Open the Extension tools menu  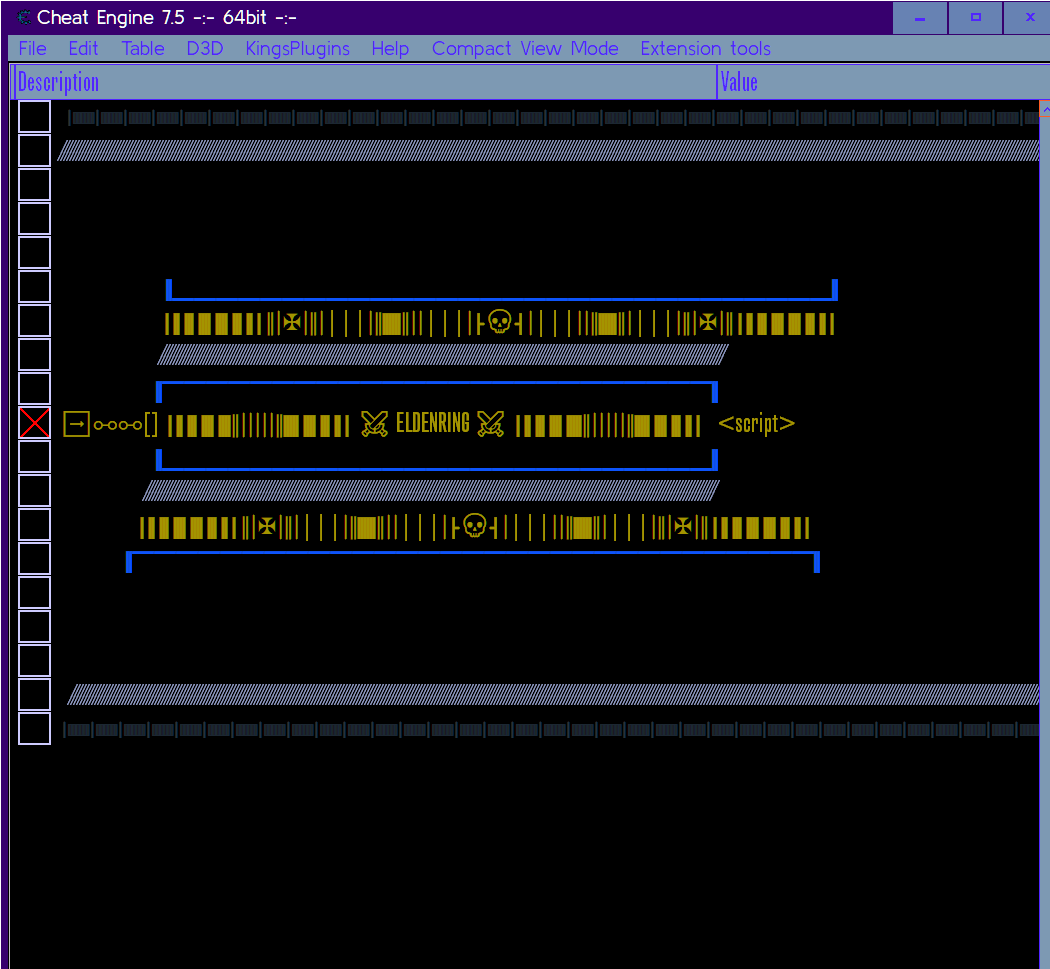[x=705, y=48]
